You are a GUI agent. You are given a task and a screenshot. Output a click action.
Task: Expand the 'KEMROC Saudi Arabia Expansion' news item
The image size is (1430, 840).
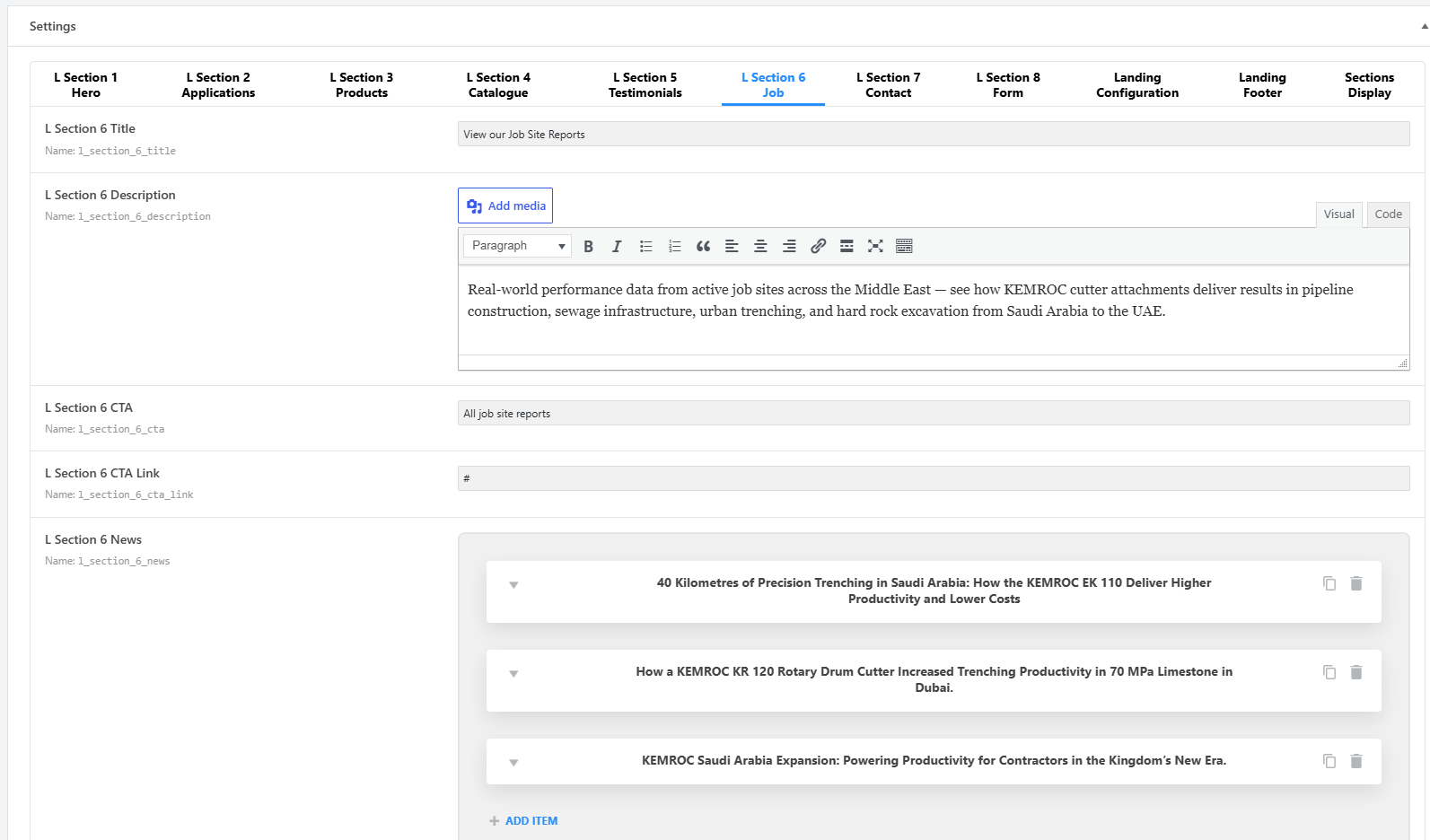click(513, 763)
